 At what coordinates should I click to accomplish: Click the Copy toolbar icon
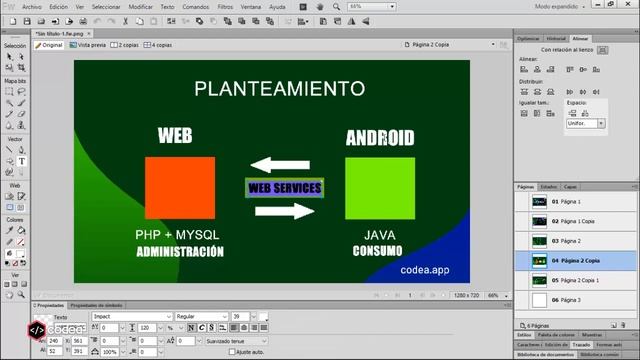140,21
